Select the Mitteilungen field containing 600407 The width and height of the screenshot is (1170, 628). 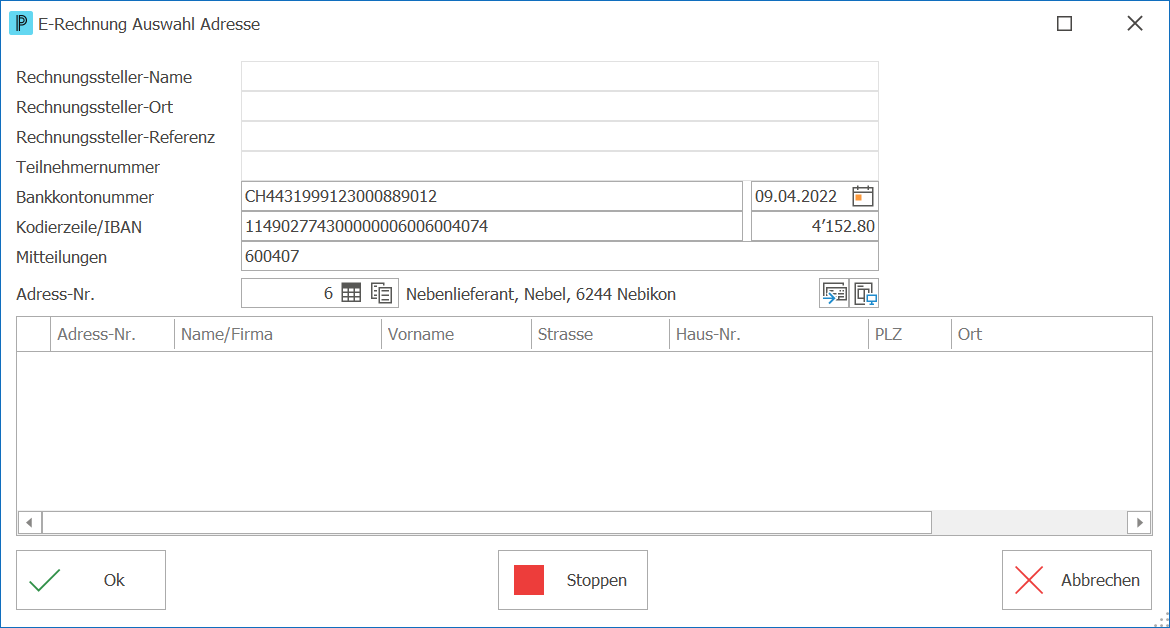coord(560,256)
